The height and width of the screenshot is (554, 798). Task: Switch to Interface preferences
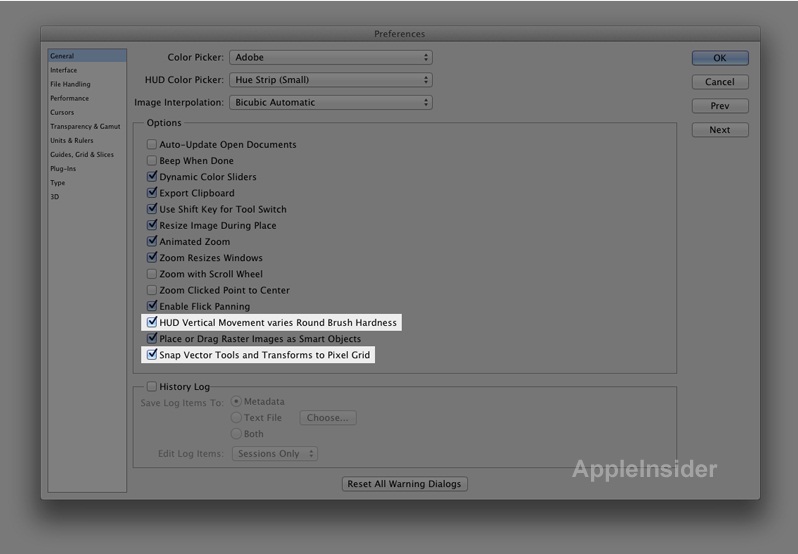(64, 70)
